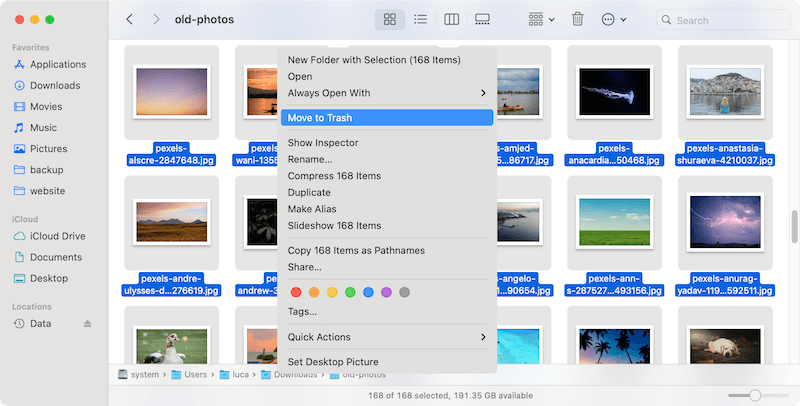Apply the yellow tag color
Image resolution: width=800 pixels, height=406 pixels.
[x=332, y=292]
